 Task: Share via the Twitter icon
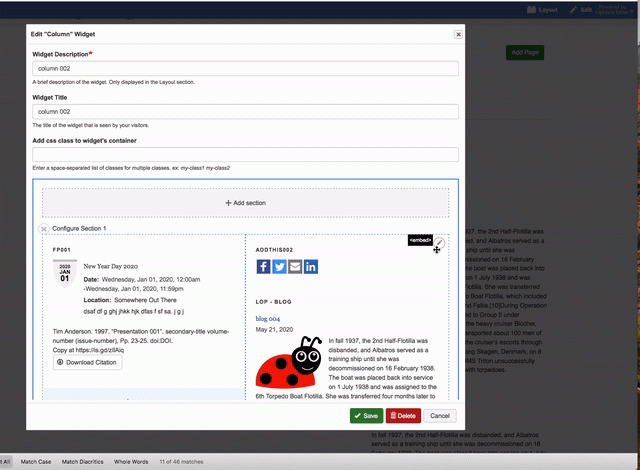click(x=279, y=267)
